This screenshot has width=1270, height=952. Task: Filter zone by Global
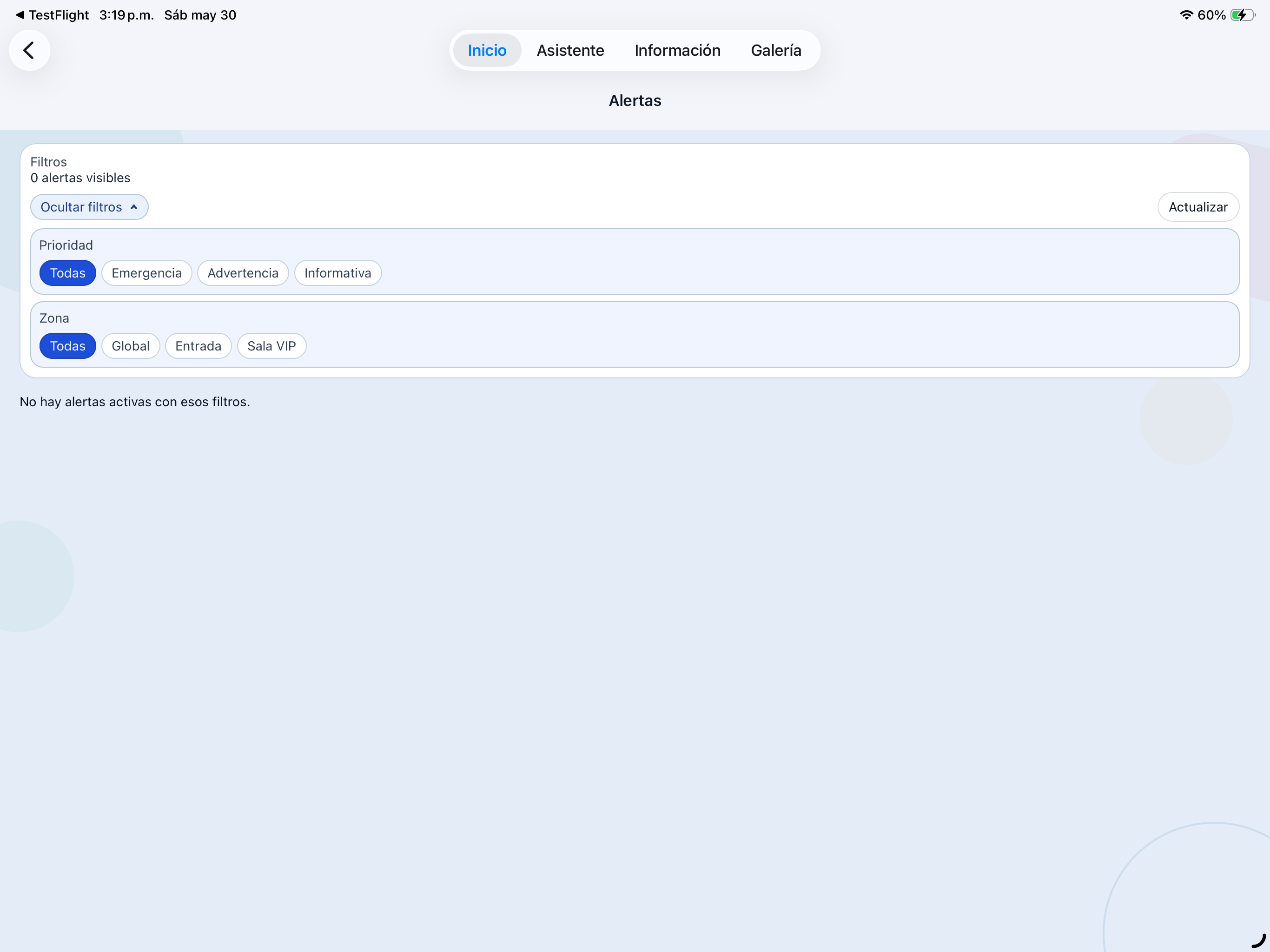click(x=131, y=346)
